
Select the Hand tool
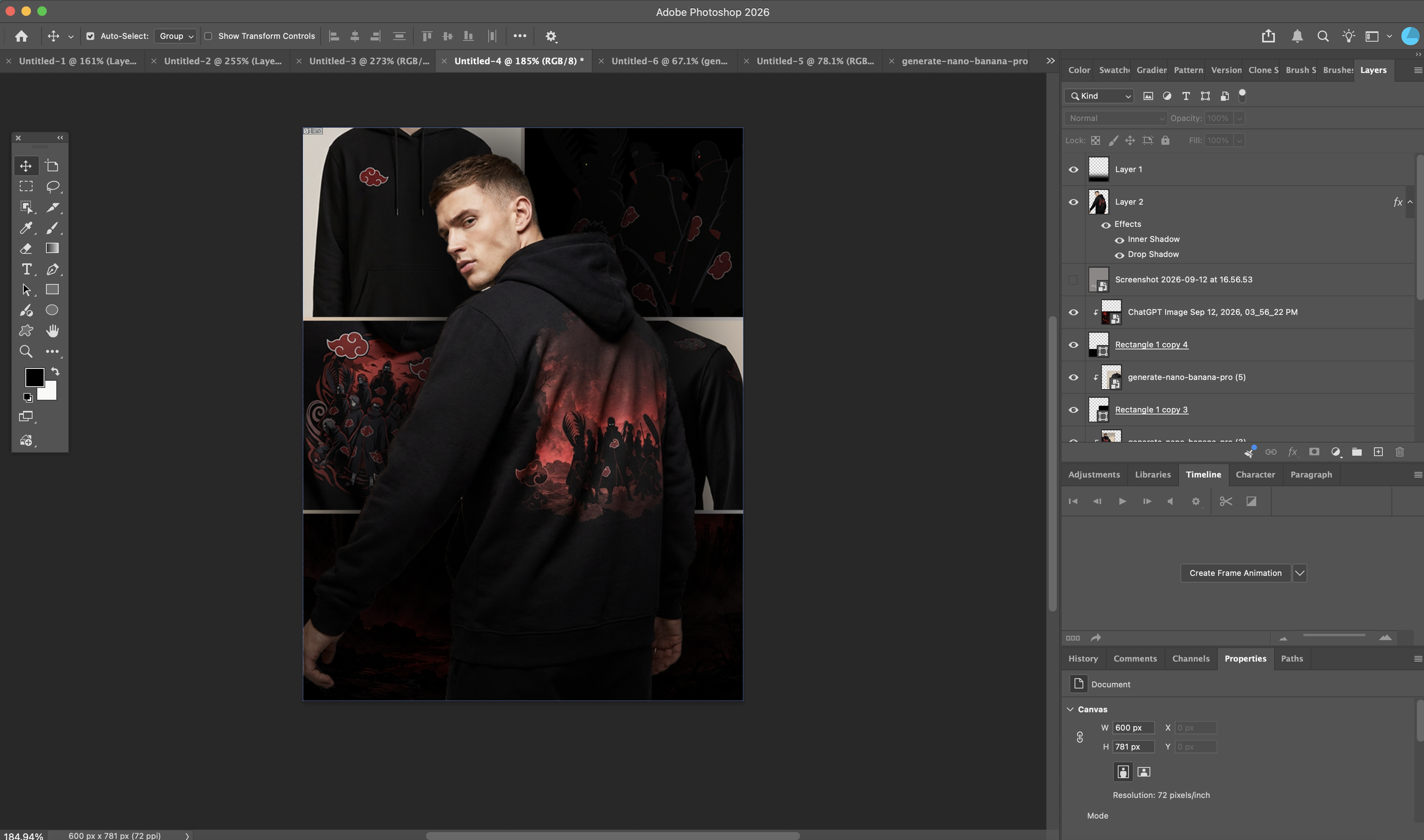tap(53, 330)
